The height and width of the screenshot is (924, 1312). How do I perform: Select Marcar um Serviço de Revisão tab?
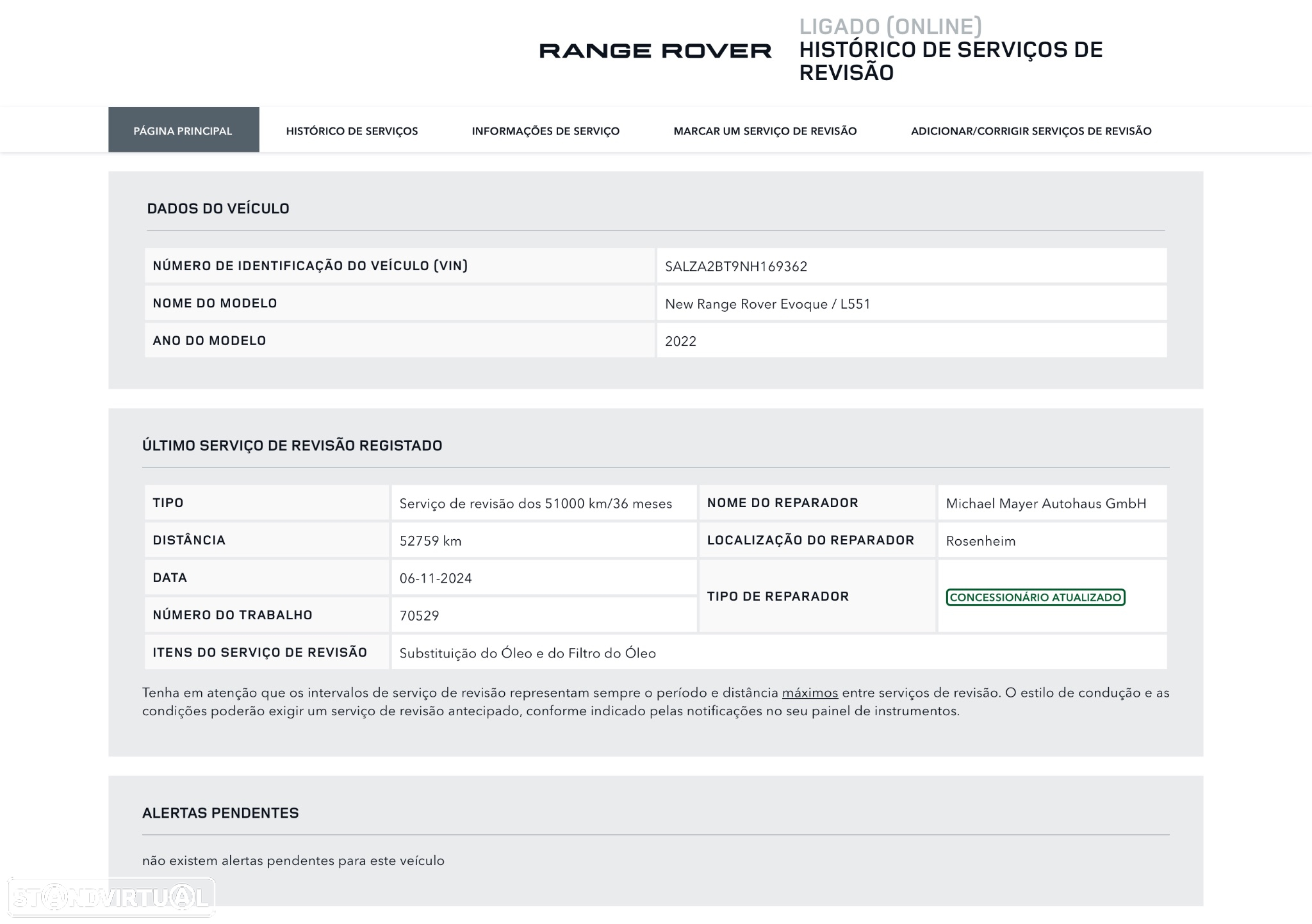765,131
